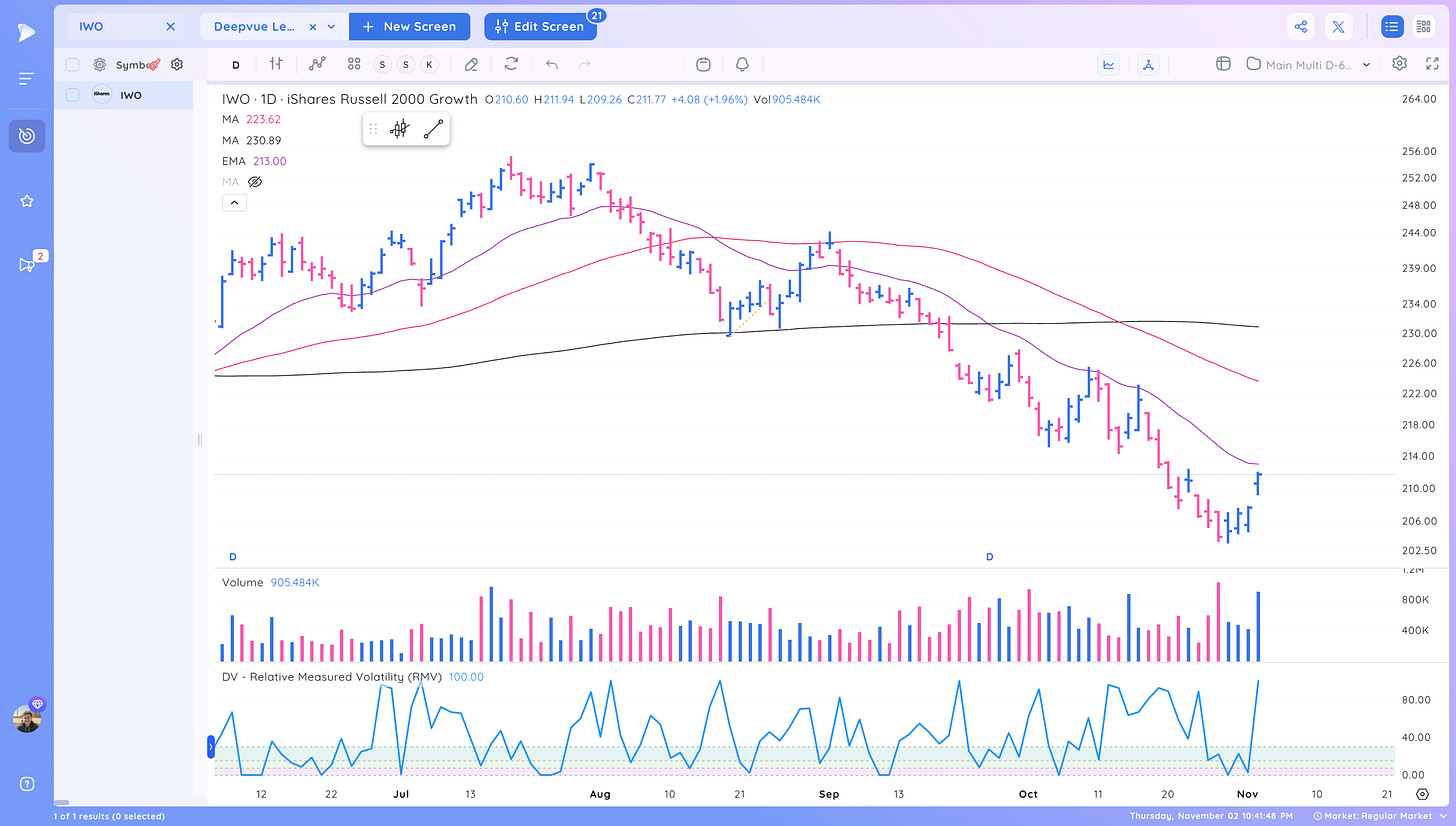The height and width of the screenshot is (826, 1456).
Task: Open the alerts bell icon
Action: pos(742,64)
